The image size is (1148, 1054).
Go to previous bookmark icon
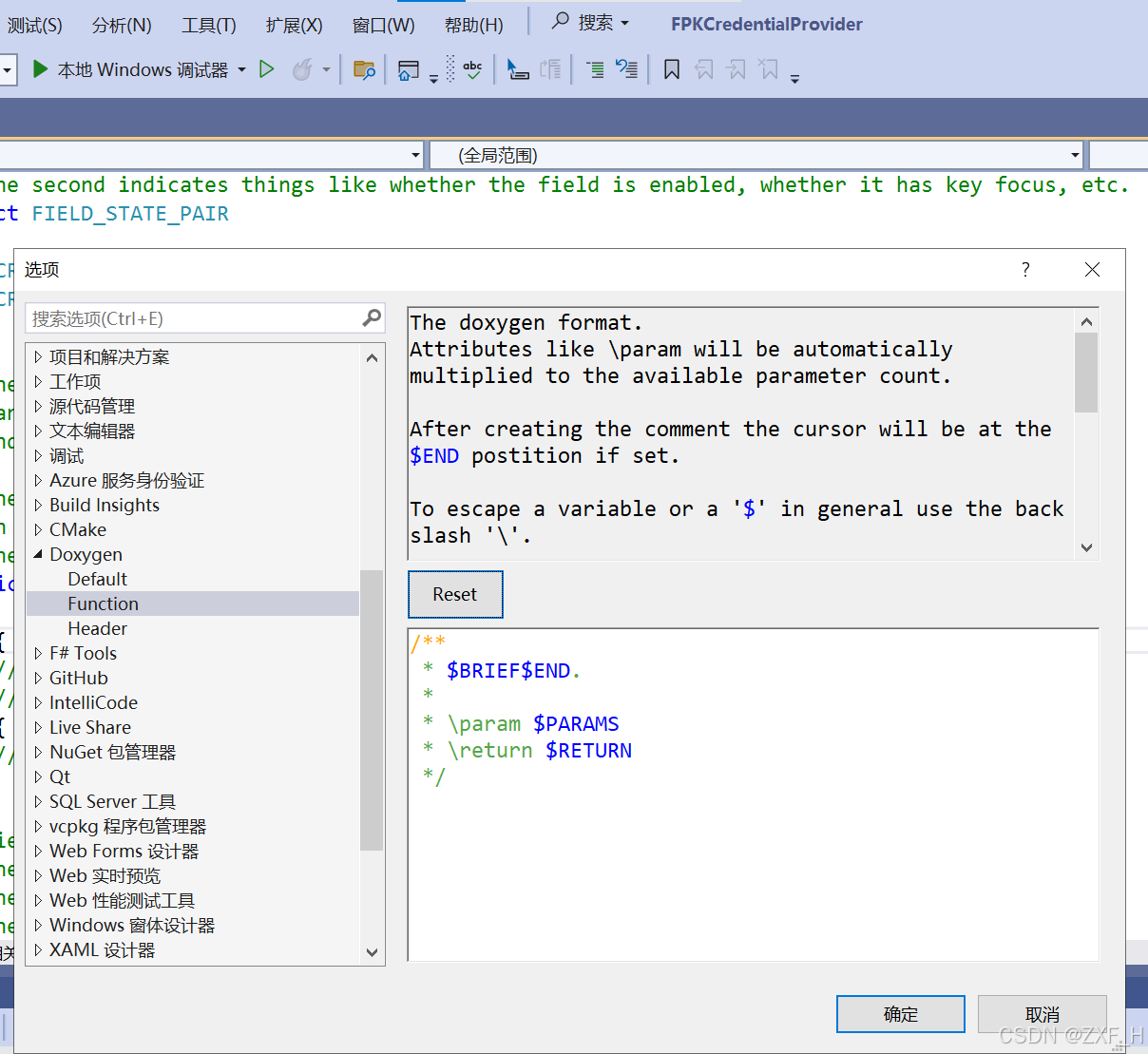click(704, 69)
